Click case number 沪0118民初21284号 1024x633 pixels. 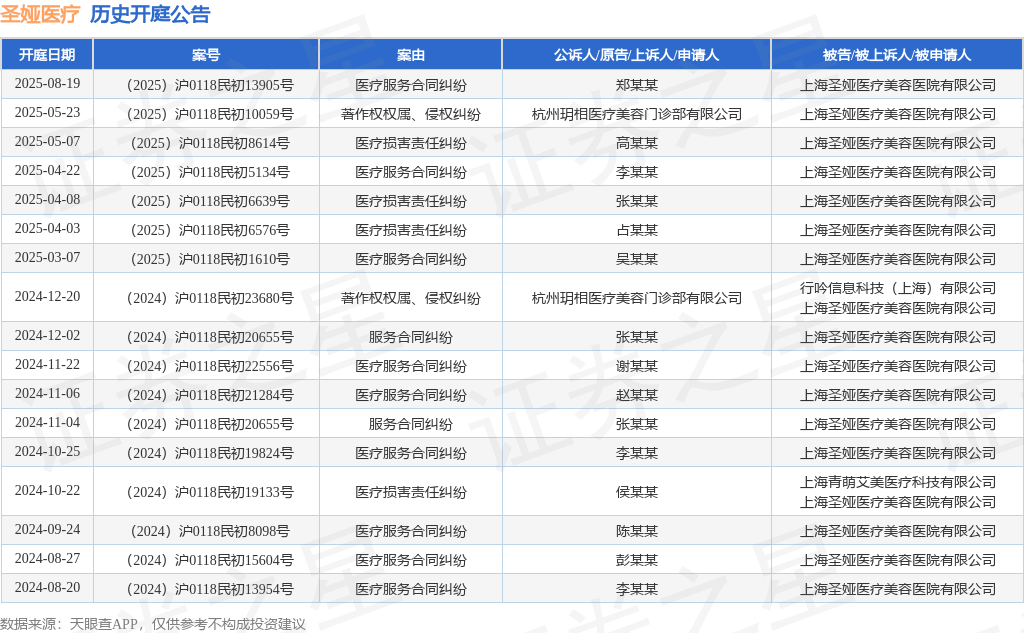pyautogui.click(x=234, y=395)
